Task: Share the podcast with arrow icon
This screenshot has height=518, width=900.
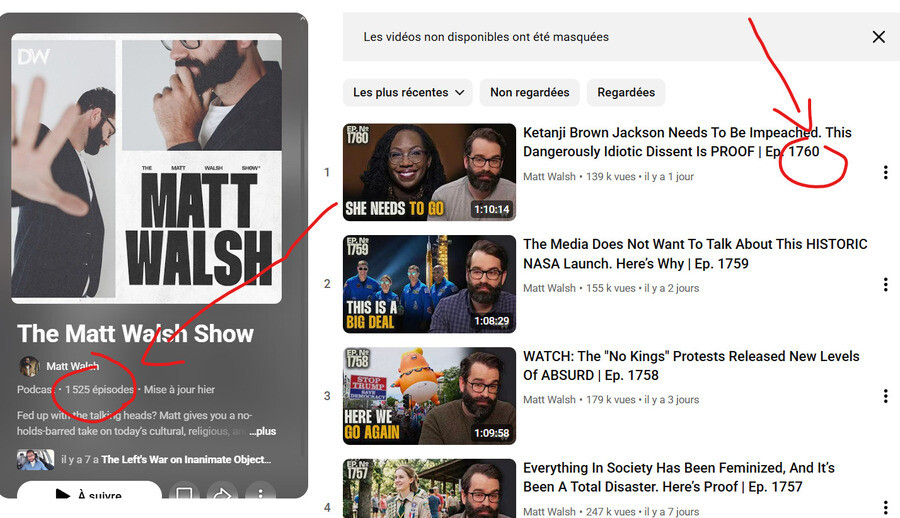Action: tap(222, 493)
